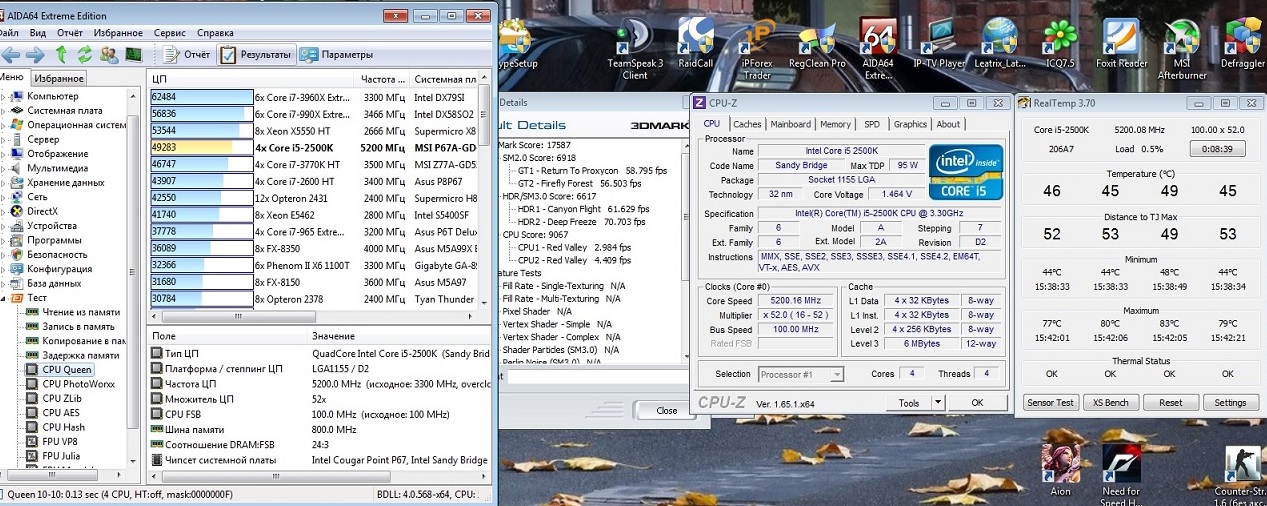Viewport: 1267px width, 506px height.
Task: Expand the Компьютер tree node
Action: point(4,96)
